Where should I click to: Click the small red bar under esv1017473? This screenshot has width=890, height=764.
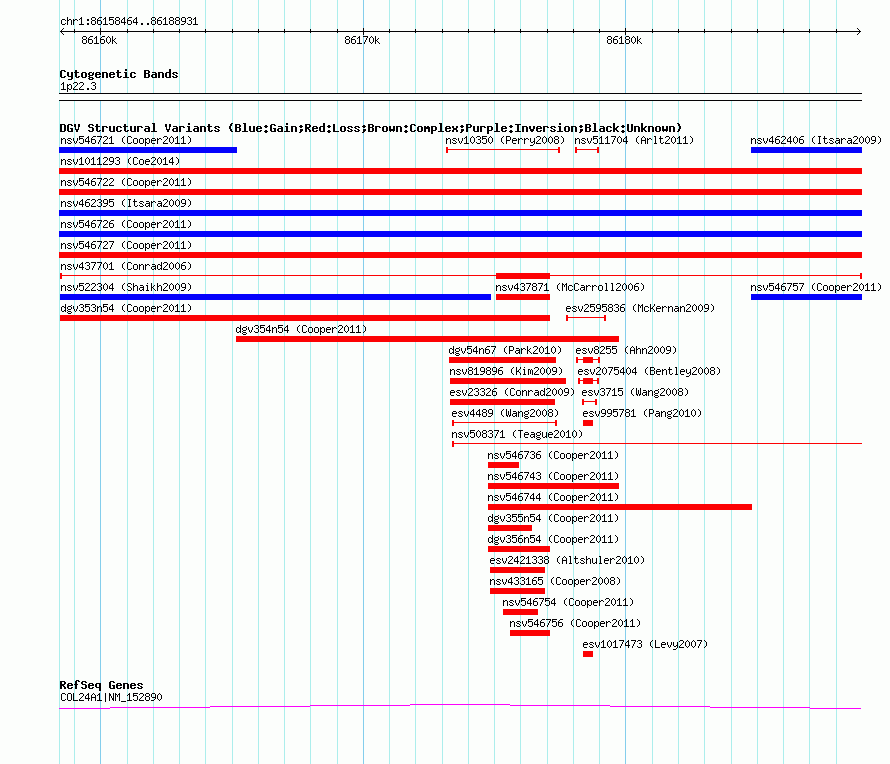588,654
